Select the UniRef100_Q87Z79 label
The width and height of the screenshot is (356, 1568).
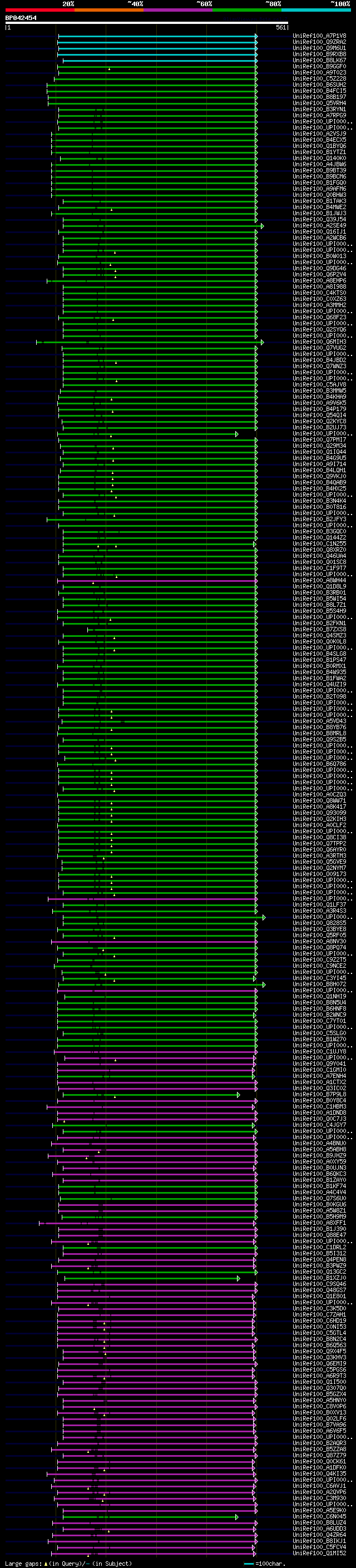point(319,1455)
